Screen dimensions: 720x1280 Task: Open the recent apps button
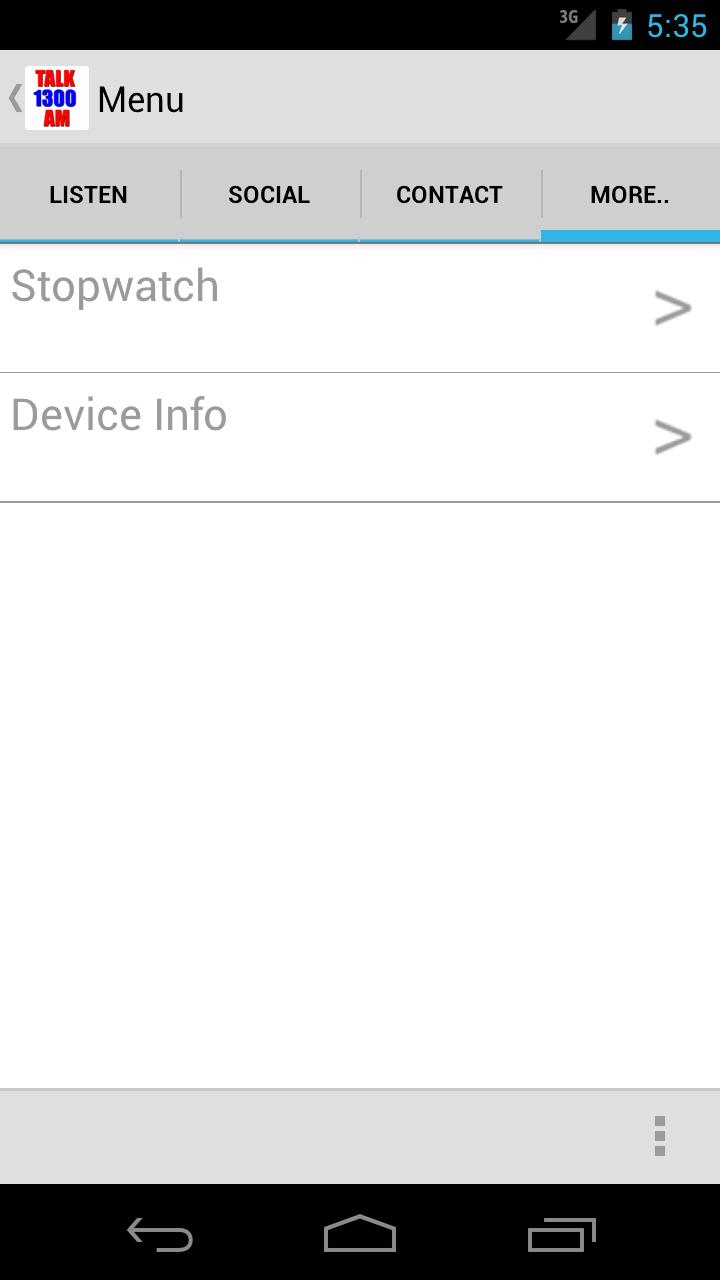[561, 1234]
